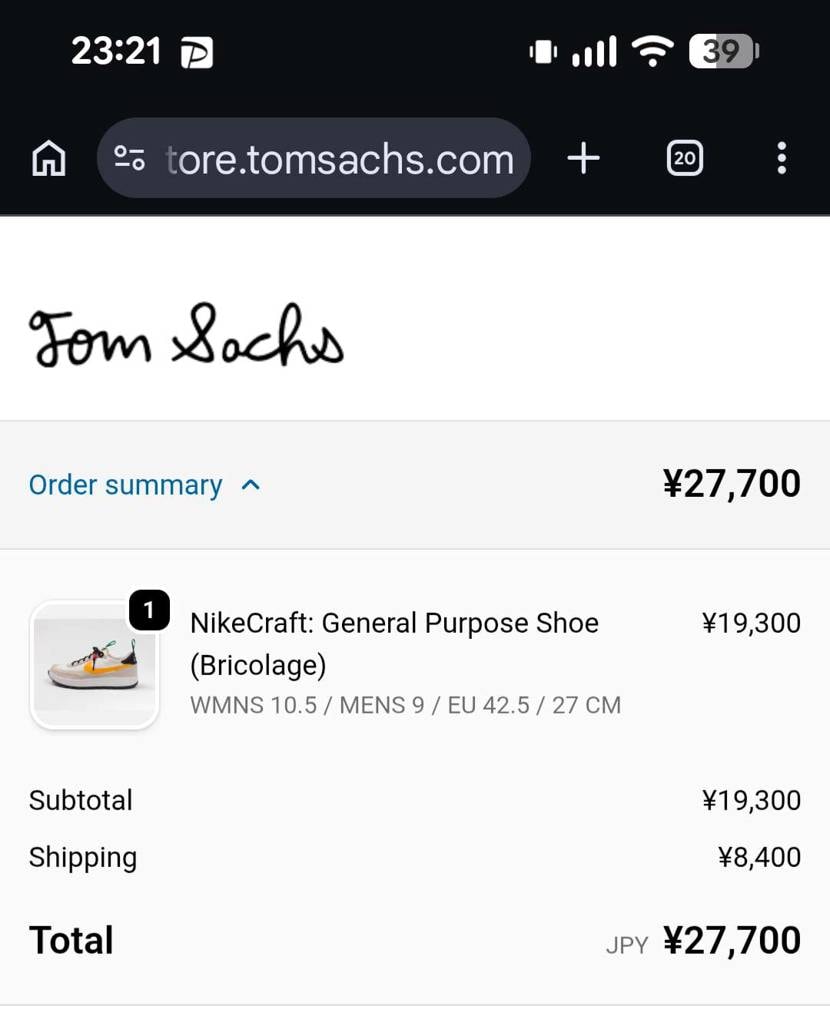Tap the tomsachs.com address bar
Image resolution: width=830 pixels, height=1016 pixels.
tap(339, 159)
